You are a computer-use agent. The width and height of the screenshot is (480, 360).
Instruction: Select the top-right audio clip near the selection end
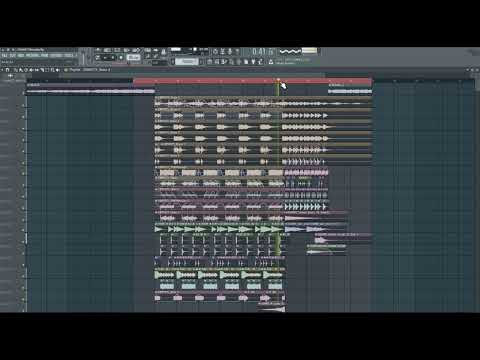pos(350,89)
